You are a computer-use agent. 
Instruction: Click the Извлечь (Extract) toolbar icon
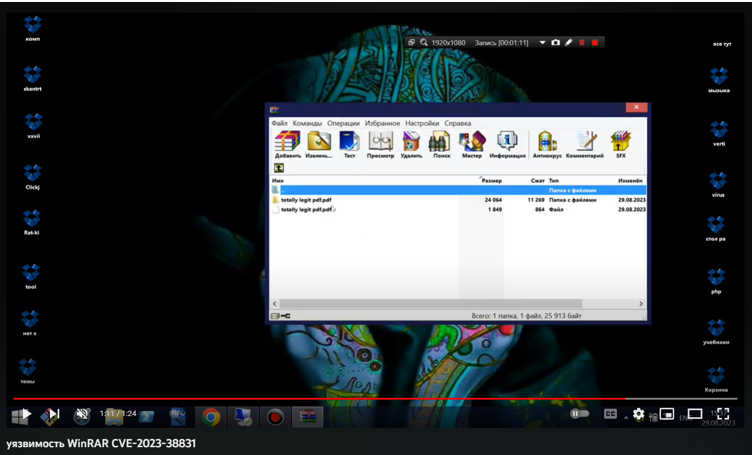click(319, 144)
